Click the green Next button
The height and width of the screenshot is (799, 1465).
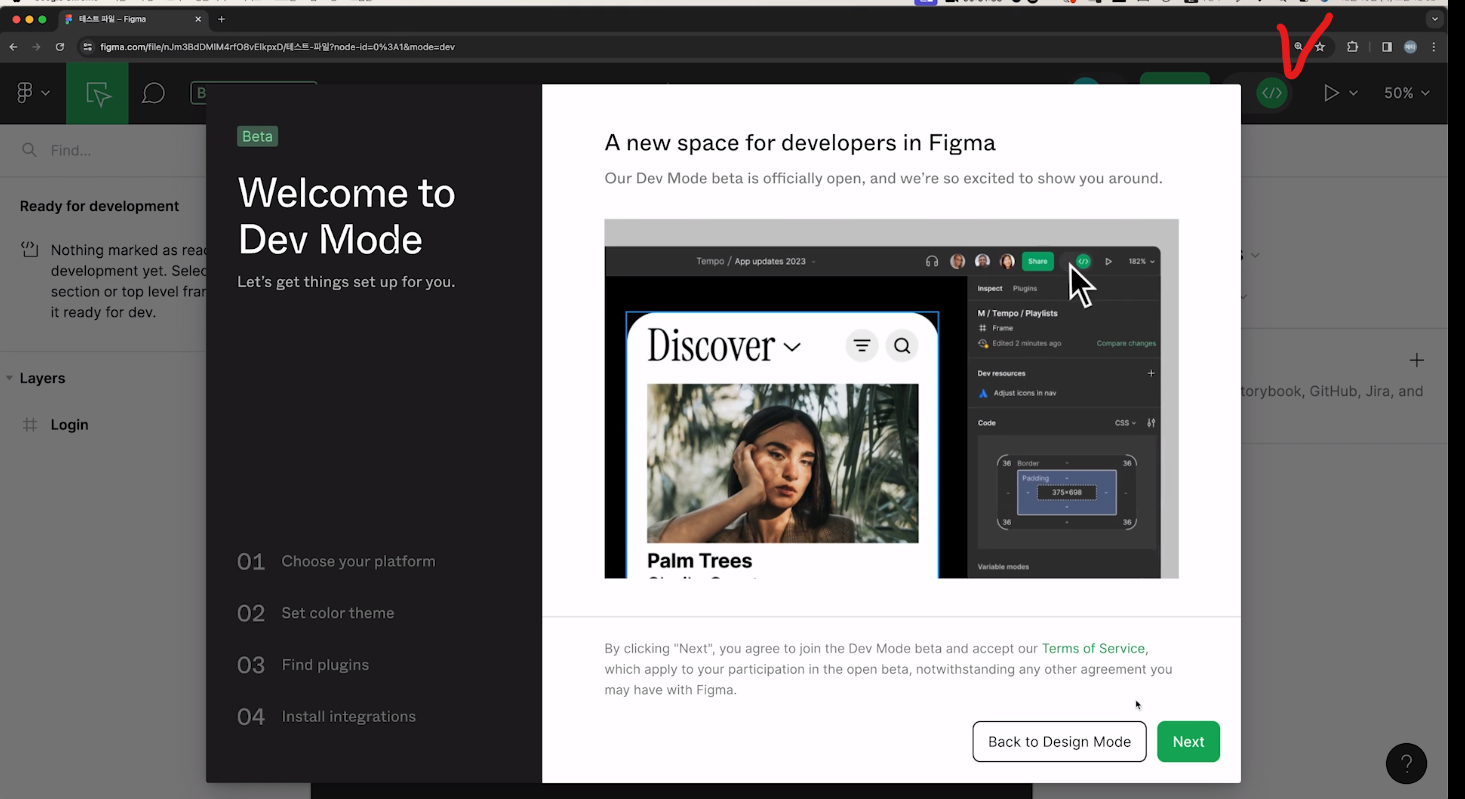coord(1188,741)
